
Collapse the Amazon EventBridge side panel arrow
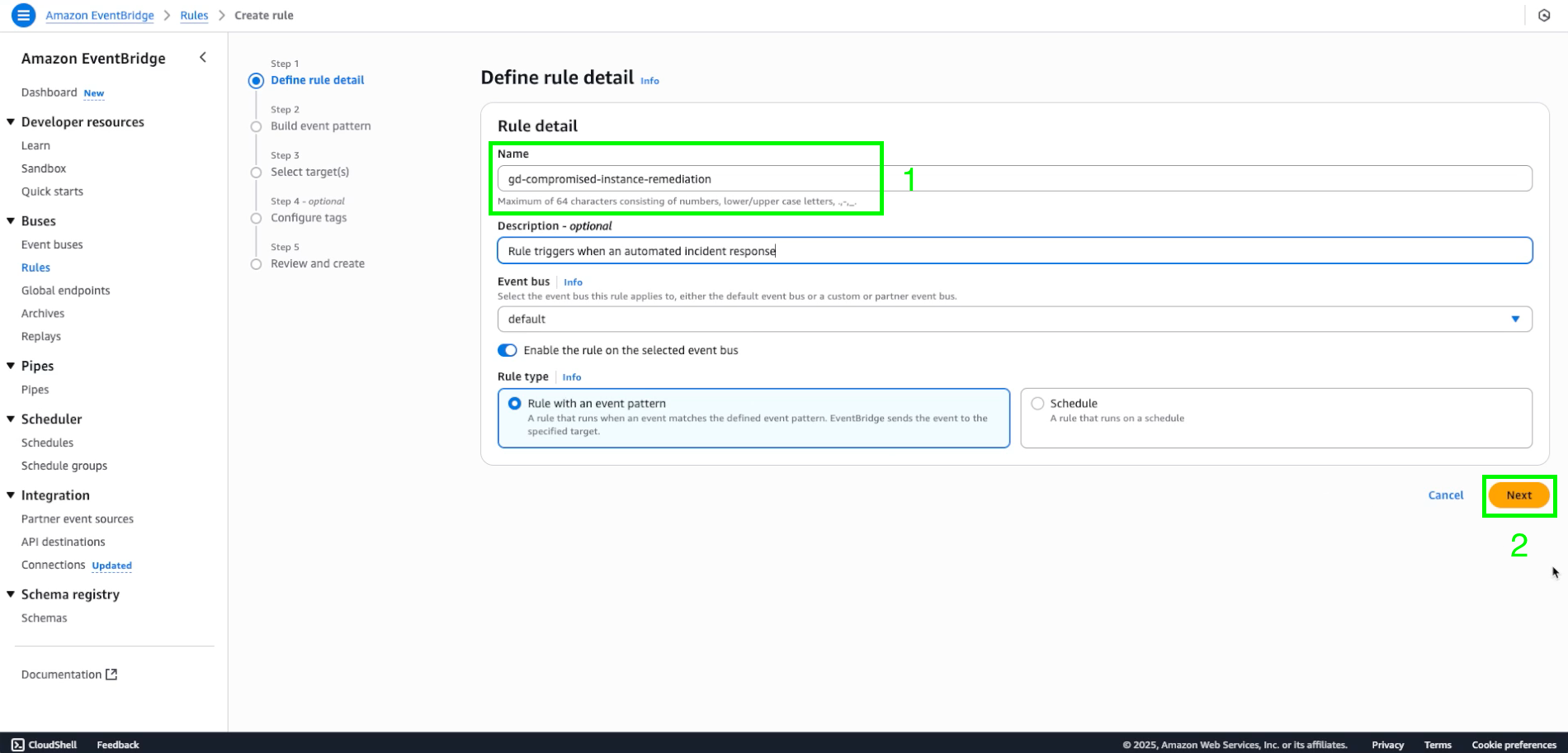pos(203,57)
